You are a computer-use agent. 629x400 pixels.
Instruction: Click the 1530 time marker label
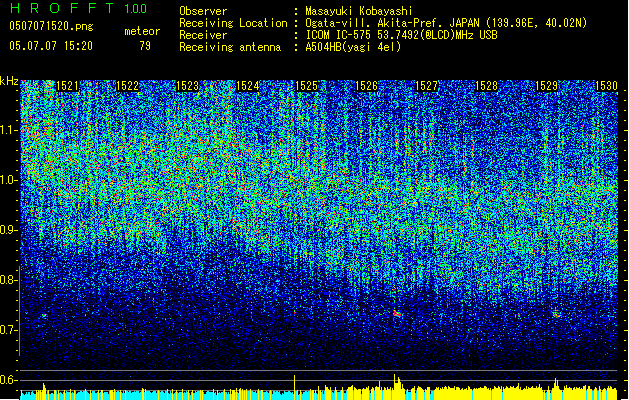pyautogui.click(x=606, y=86)
